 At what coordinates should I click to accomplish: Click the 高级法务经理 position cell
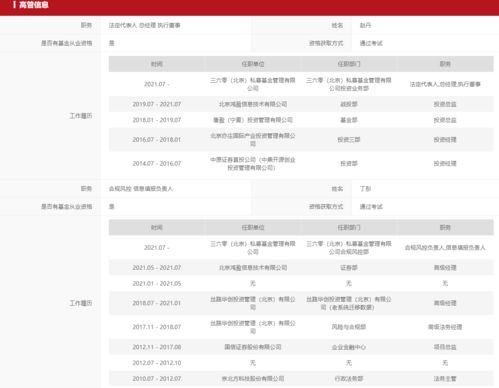coord(445,327)
